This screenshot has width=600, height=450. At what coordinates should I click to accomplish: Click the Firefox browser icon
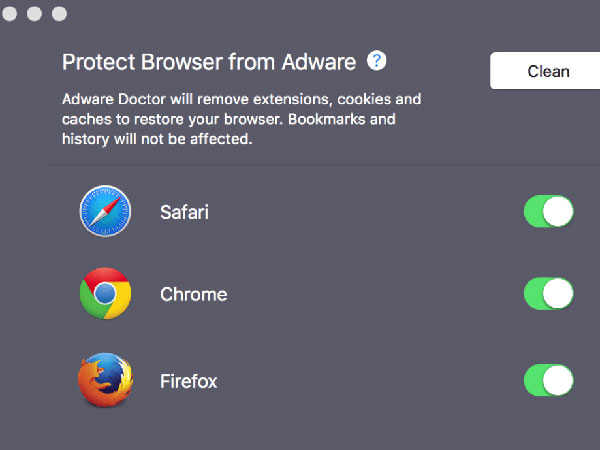point(105,380)
